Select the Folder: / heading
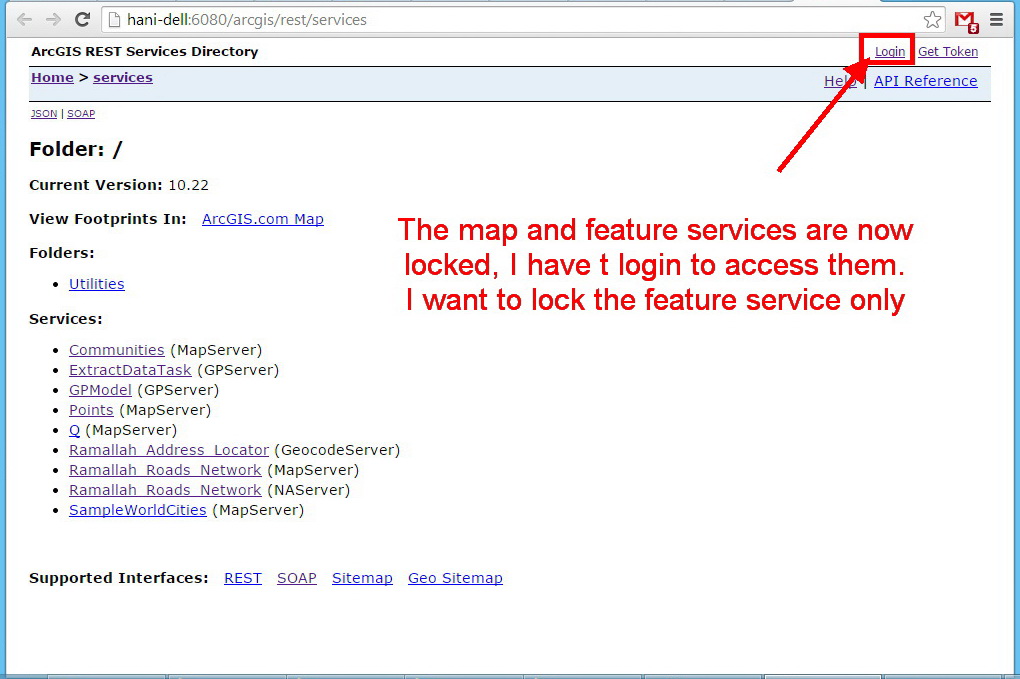 75,150
